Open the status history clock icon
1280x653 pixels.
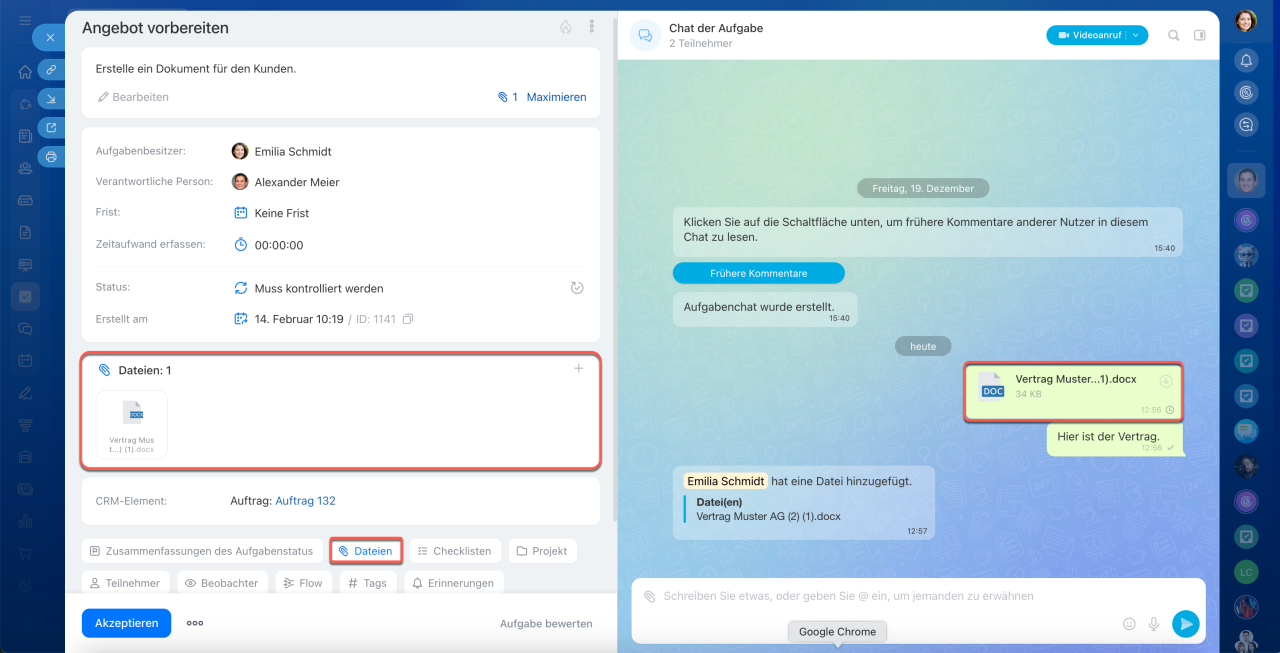click(577, 288)
